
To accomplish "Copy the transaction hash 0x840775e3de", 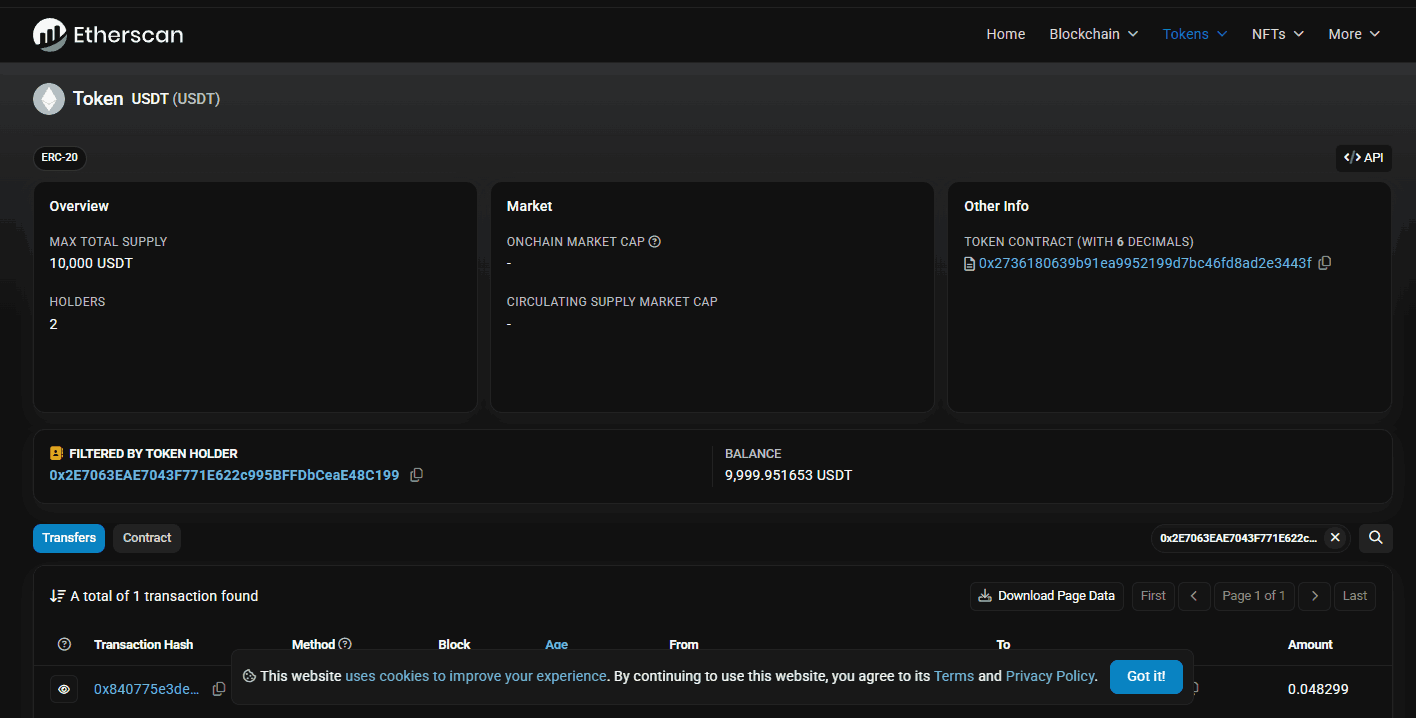I will tap(219, 689).
